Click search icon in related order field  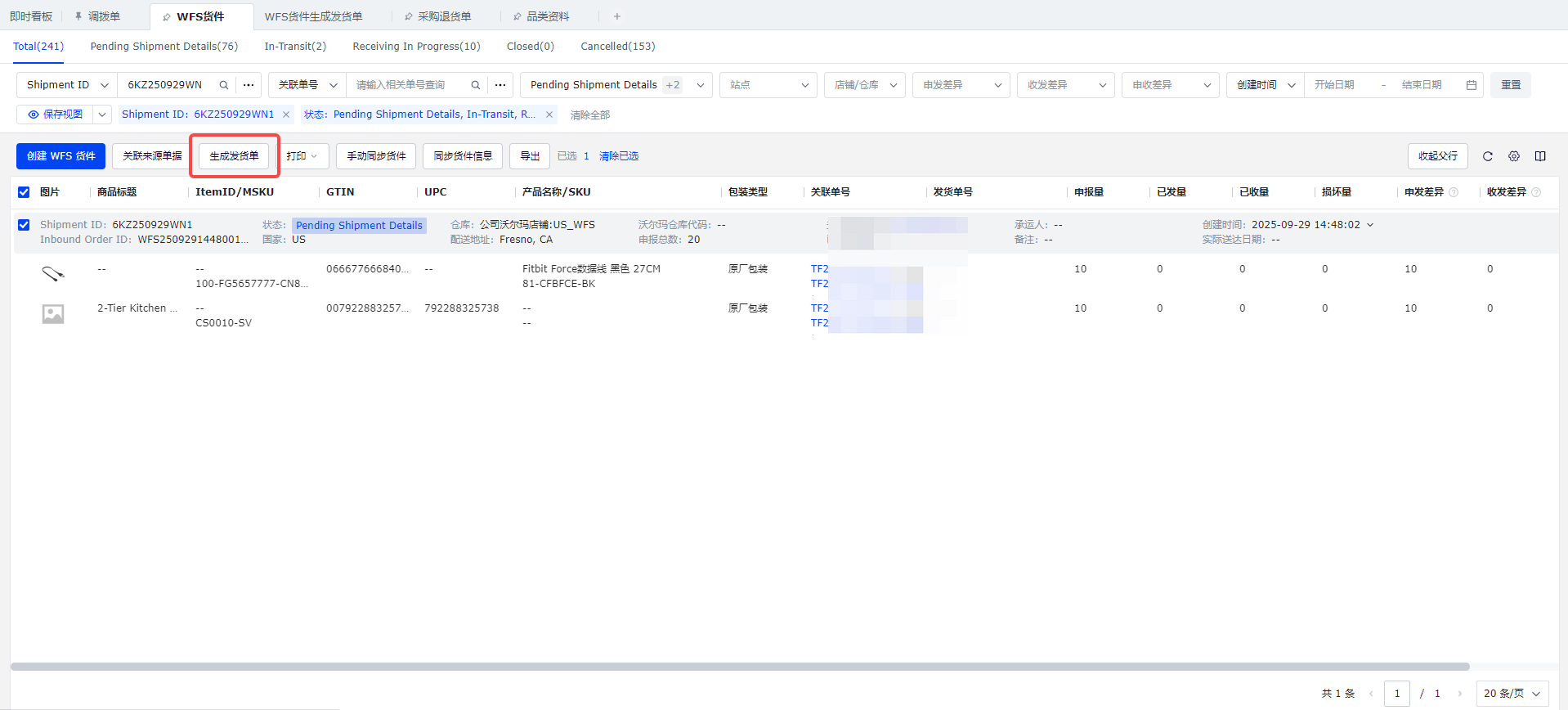point(475,85)
